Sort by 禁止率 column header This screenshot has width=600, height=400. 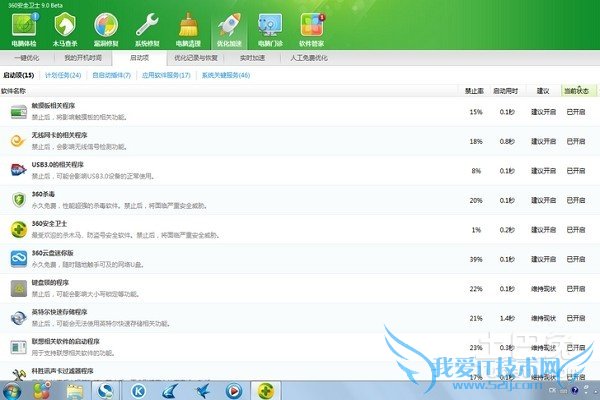coord(474,91)
